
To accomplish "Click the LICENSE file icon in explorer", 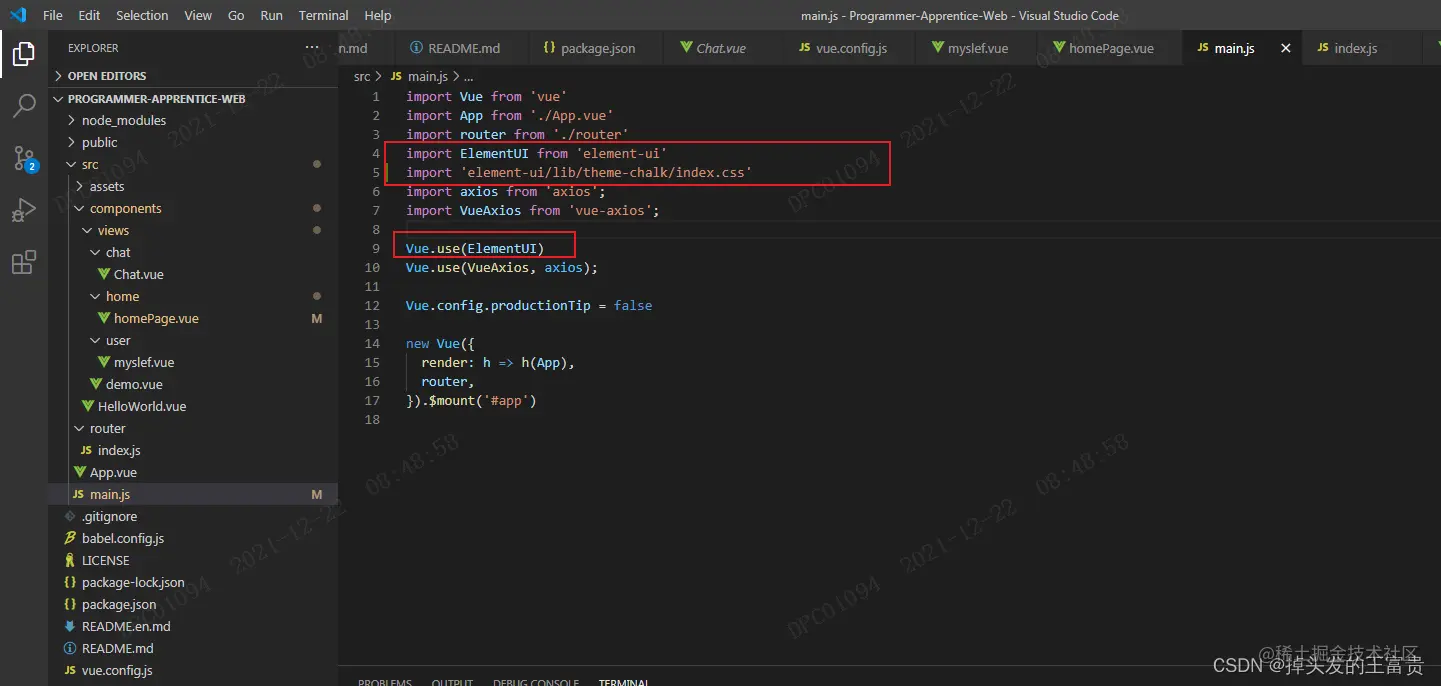I will pyautogui.click(x=70, y=560).
